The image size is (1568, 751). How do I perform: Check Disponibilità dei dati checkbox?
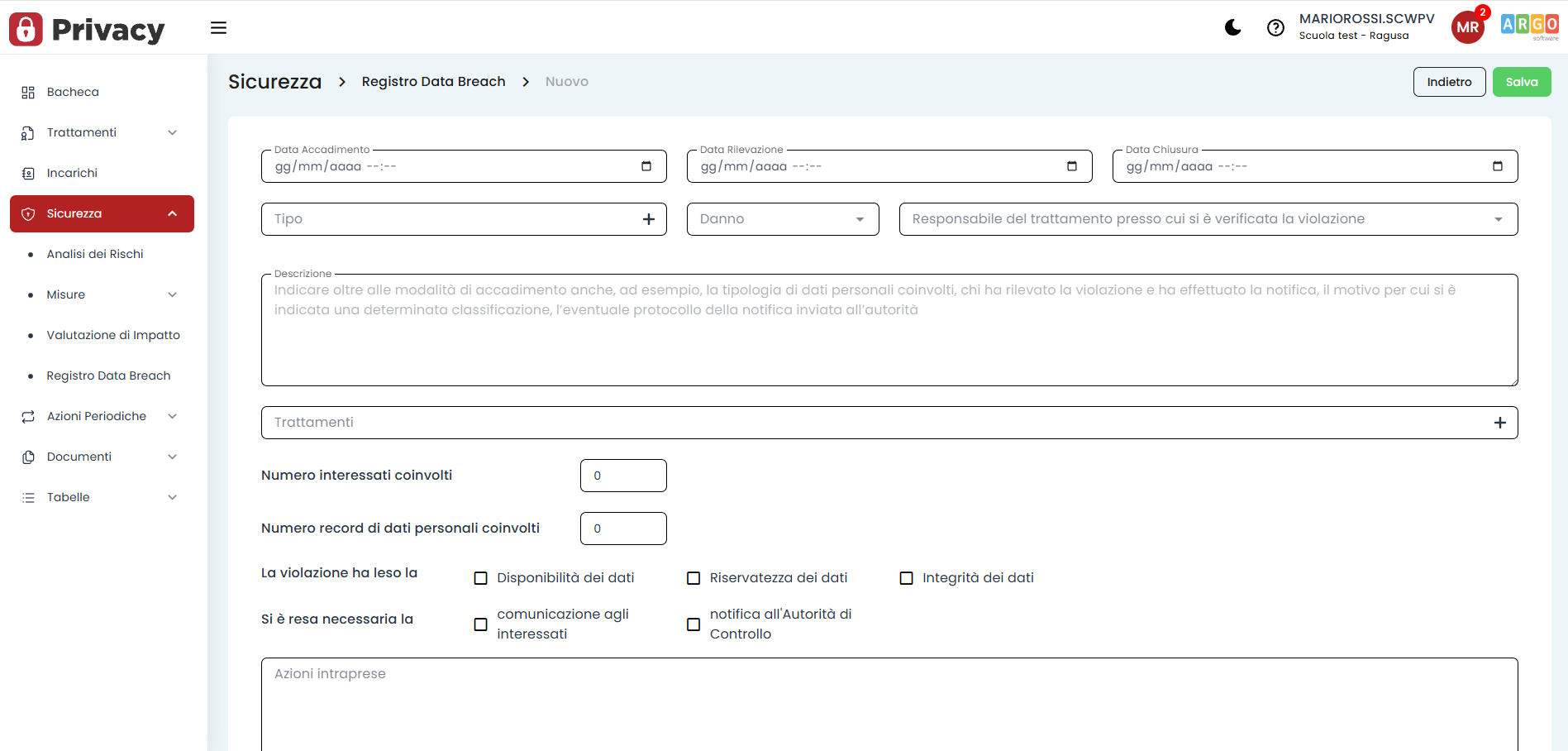click(x=481, y=578)
